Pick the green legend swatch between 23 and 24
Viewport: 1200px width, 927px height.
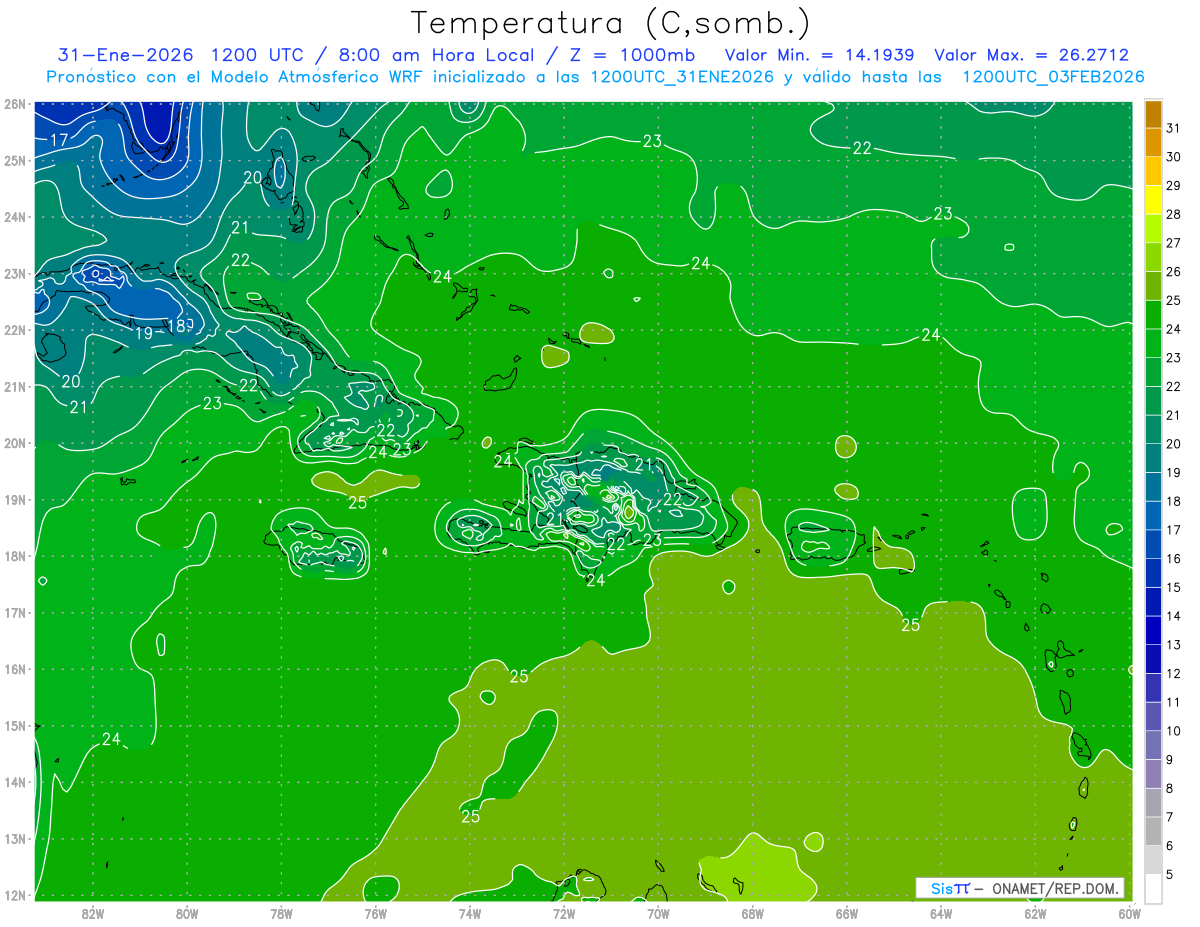click(1153, 343)
